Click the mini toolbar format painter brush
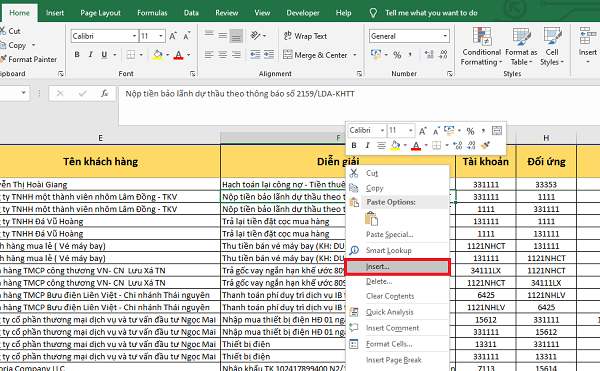 coord(485,145)
